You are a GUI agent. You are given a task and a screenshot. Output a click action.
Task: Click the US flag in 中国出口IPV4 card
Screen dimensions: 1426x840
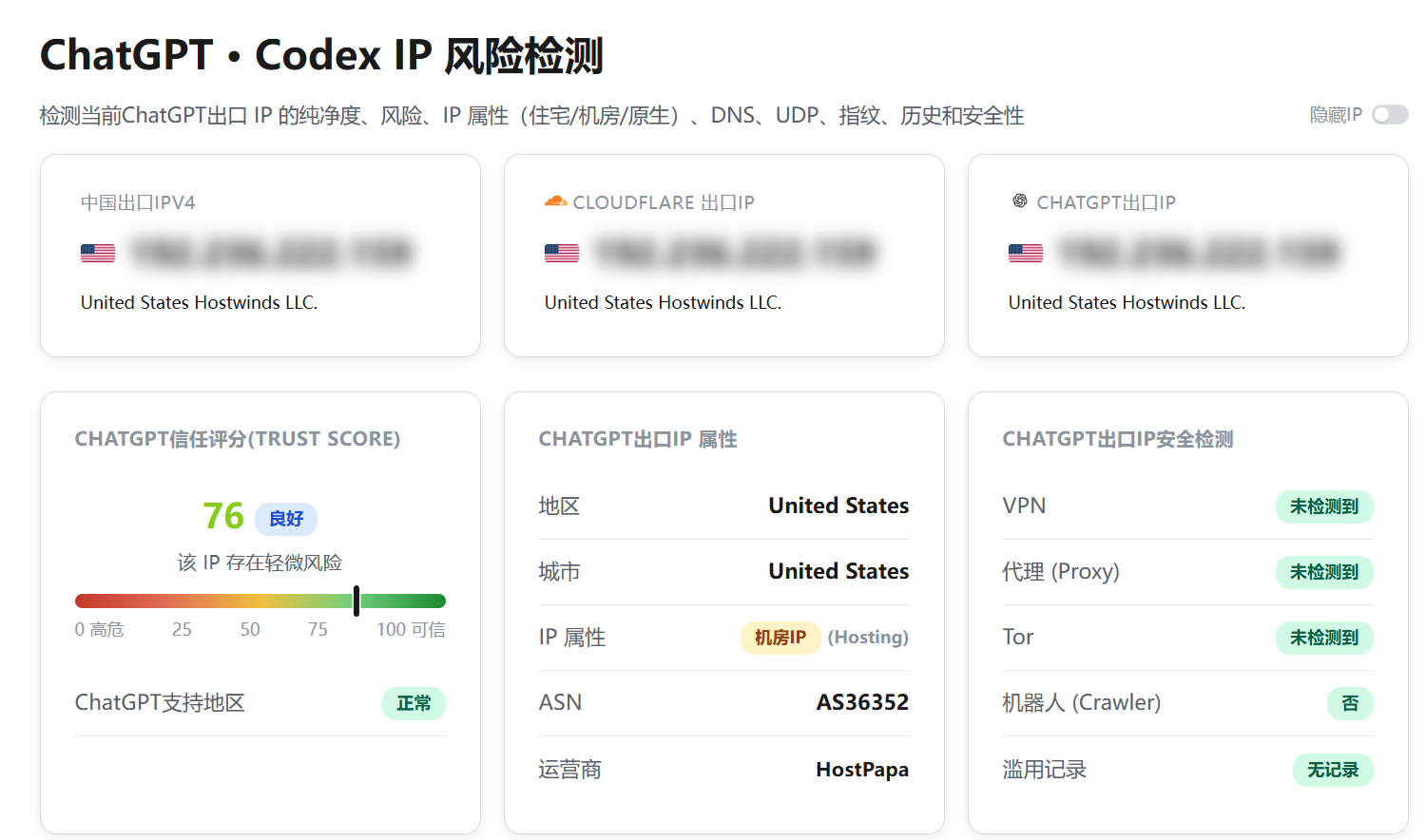point(98,253)
